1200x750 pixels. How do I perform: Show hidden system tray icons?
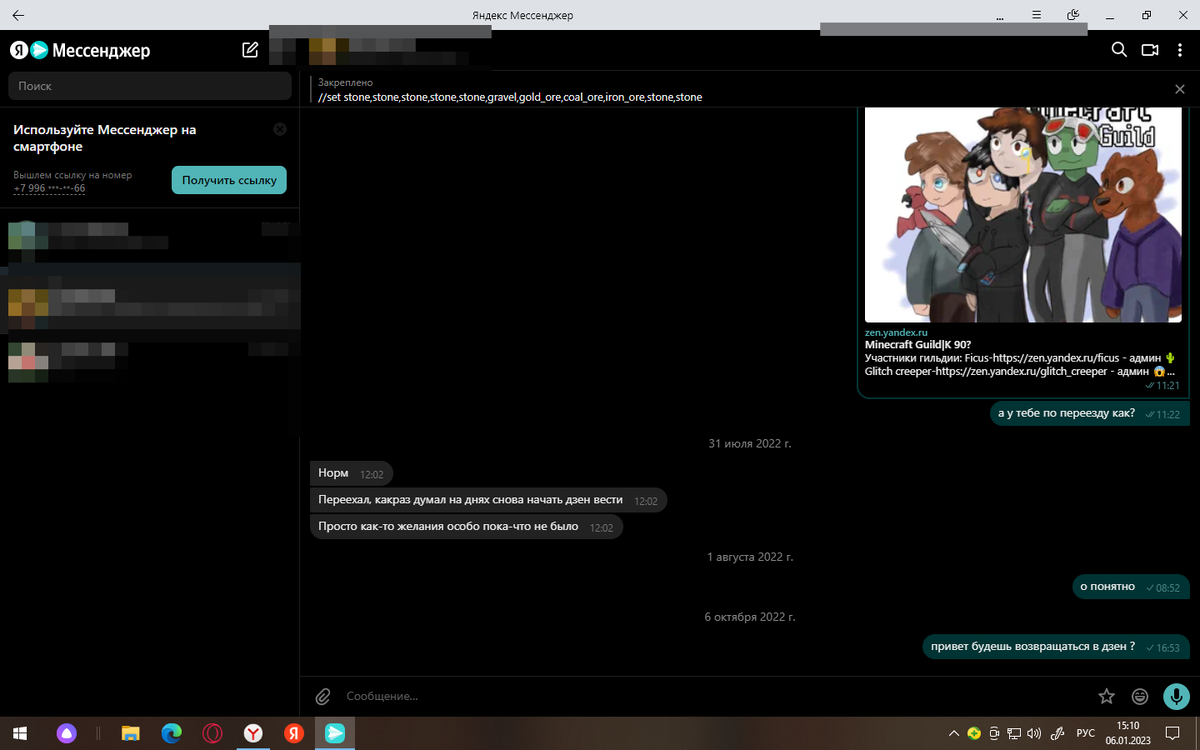pyautogui.click(x=954, y=733)
